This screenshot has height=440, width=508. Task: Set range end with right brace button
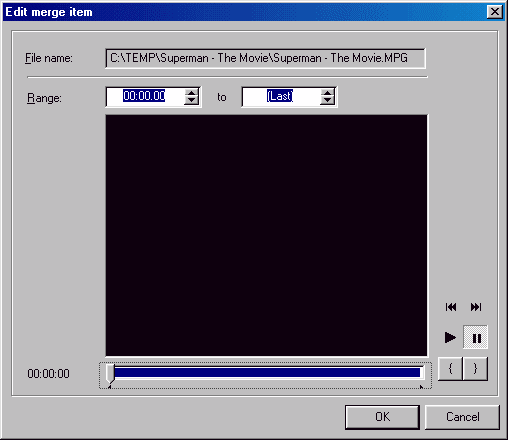(475, 368)
